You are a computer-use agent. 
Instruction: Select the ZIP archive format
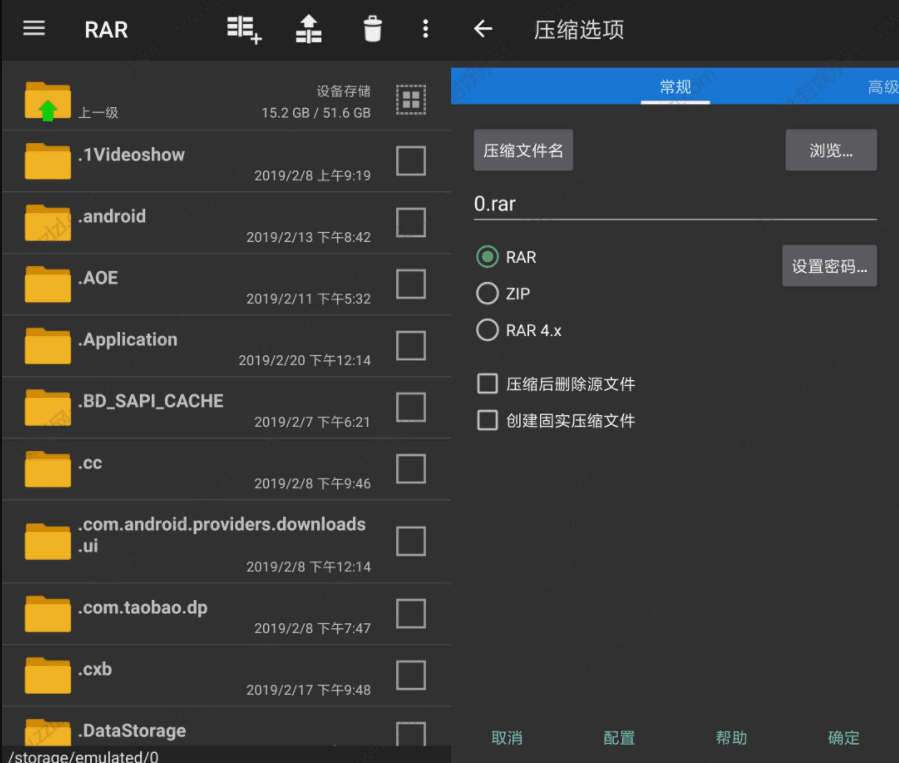click(x=487, y=294)
